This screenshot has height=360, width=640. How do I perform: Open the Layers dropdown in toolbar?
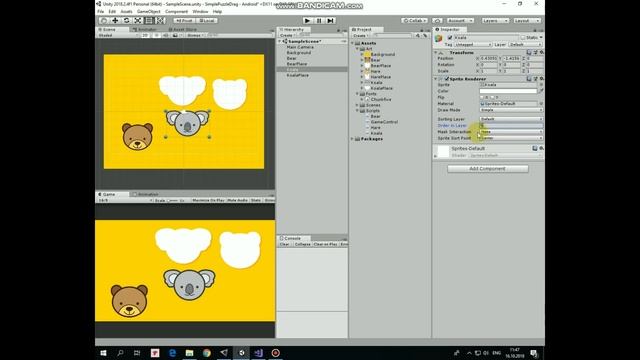tap(495, 20)
